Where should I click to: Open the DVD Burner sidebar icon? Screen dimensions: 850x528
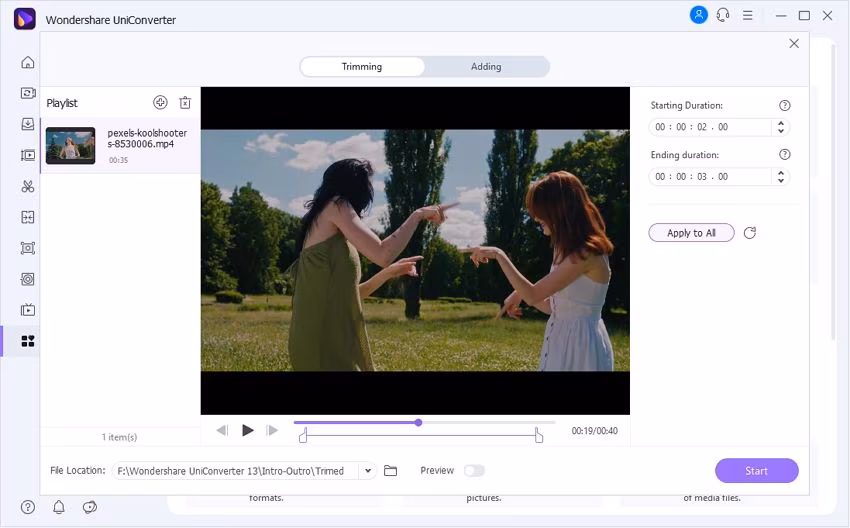click(x=28, y=279)
